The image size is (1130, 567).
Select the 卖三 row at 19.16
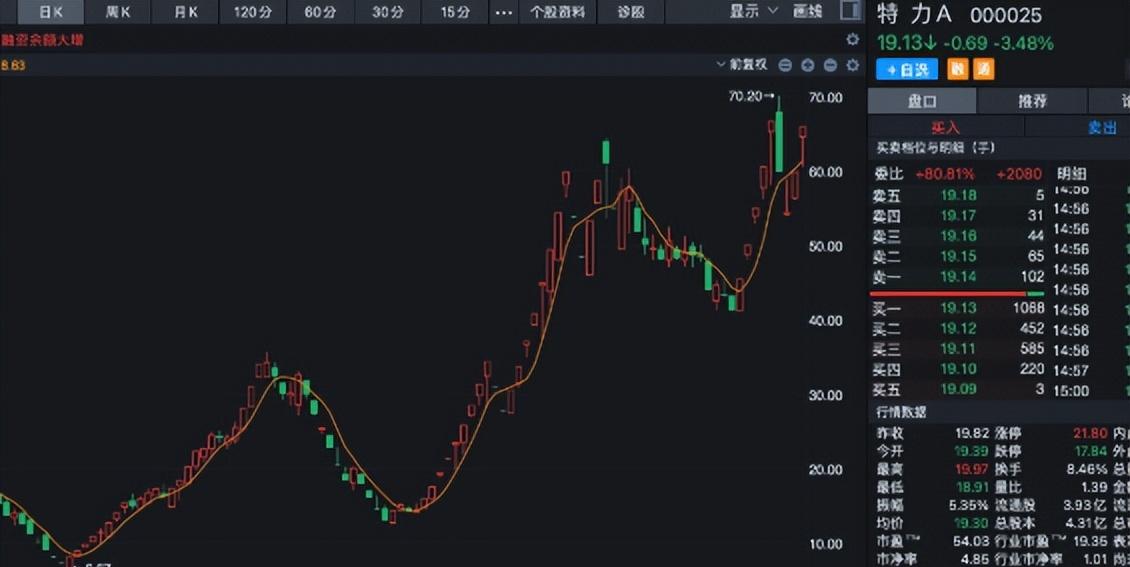(958, 236)
